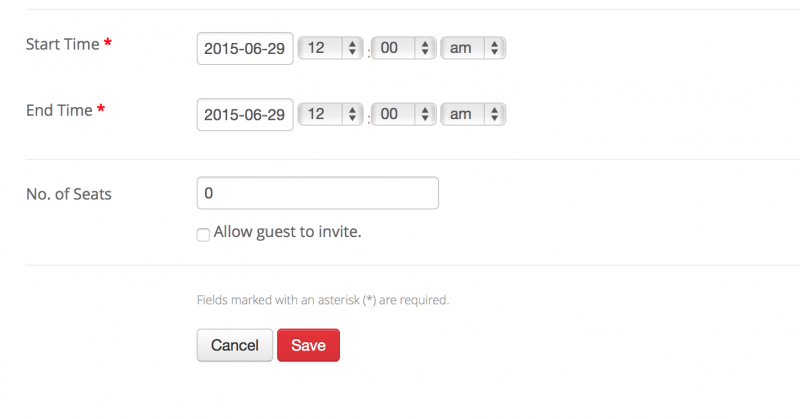The image size is (800, 419).
Task: Click the "Allow guest to invite." label text
Action: 287,232
